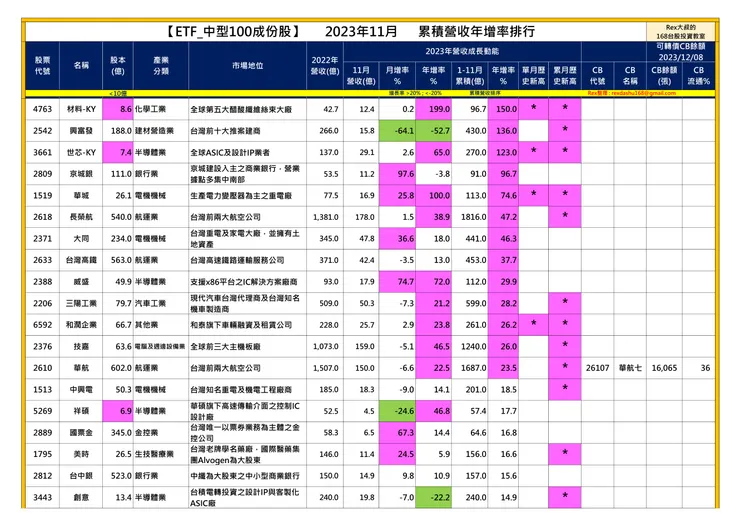The height and width of the screenshot is (523, 740).
Task: Select the pink 8.6 capital cell
Action: 118,109
